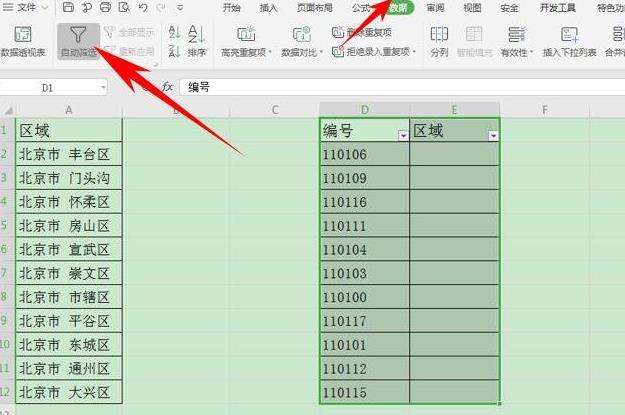
Task: Switch to the 开发工具 ribbon tab
Action: click(x=558, y=7)
